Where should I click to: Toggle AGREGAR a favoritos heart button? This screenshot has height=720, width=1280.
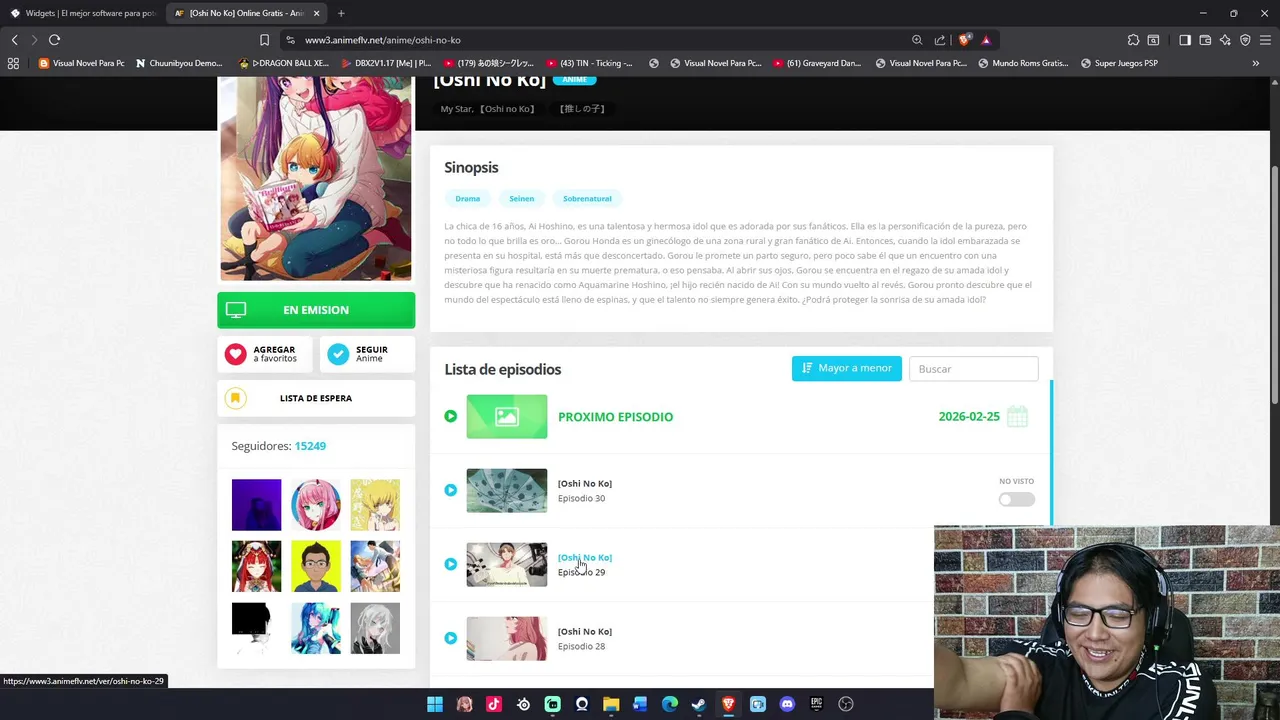(265, 354)
